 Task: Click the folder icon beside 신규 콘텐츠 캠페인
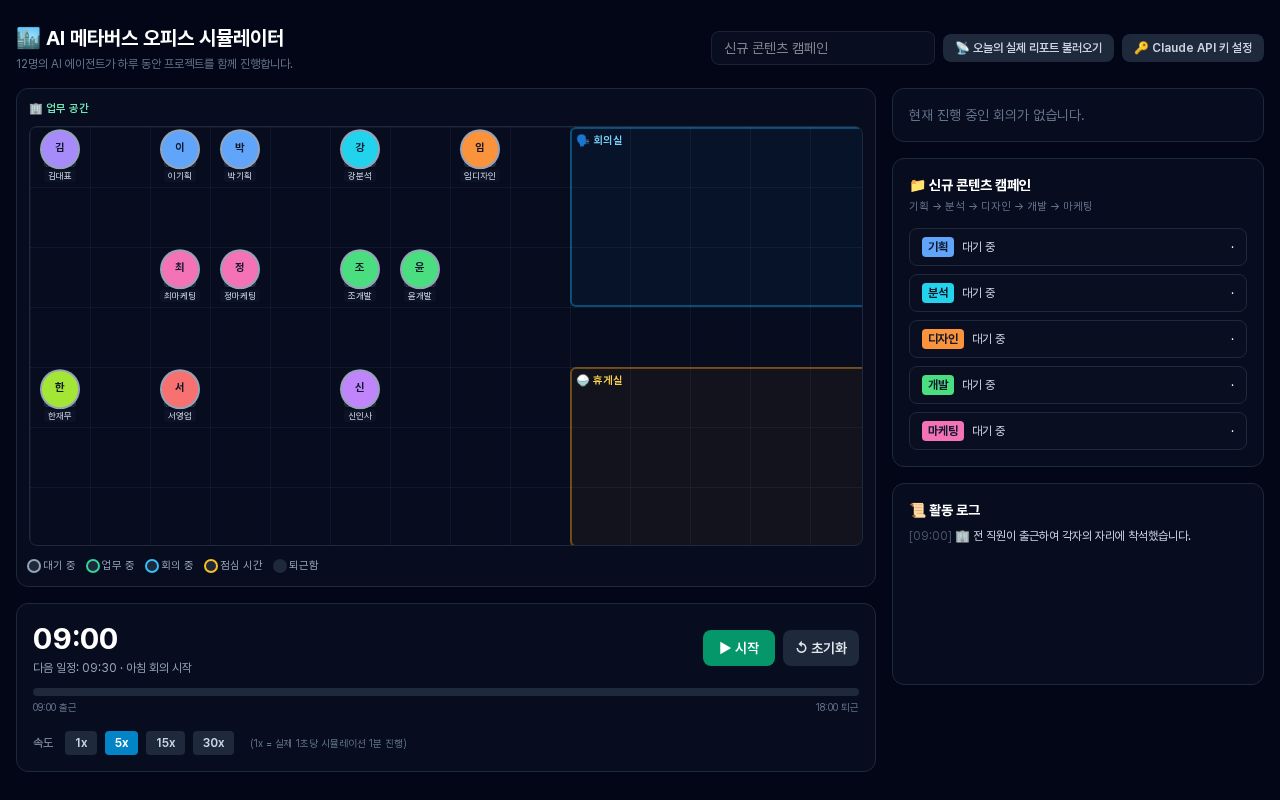click(x=917, y=185)
